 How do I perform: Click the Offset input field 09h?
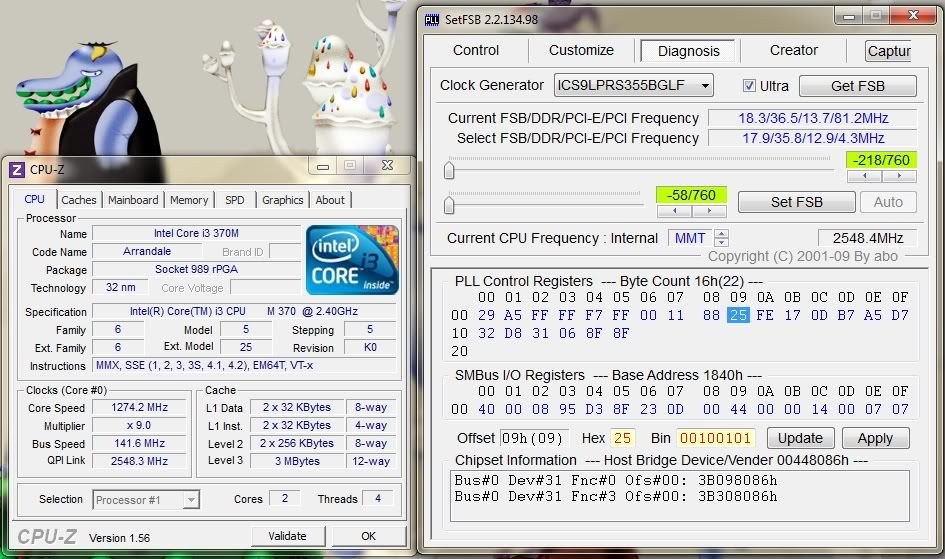[533, 438]
